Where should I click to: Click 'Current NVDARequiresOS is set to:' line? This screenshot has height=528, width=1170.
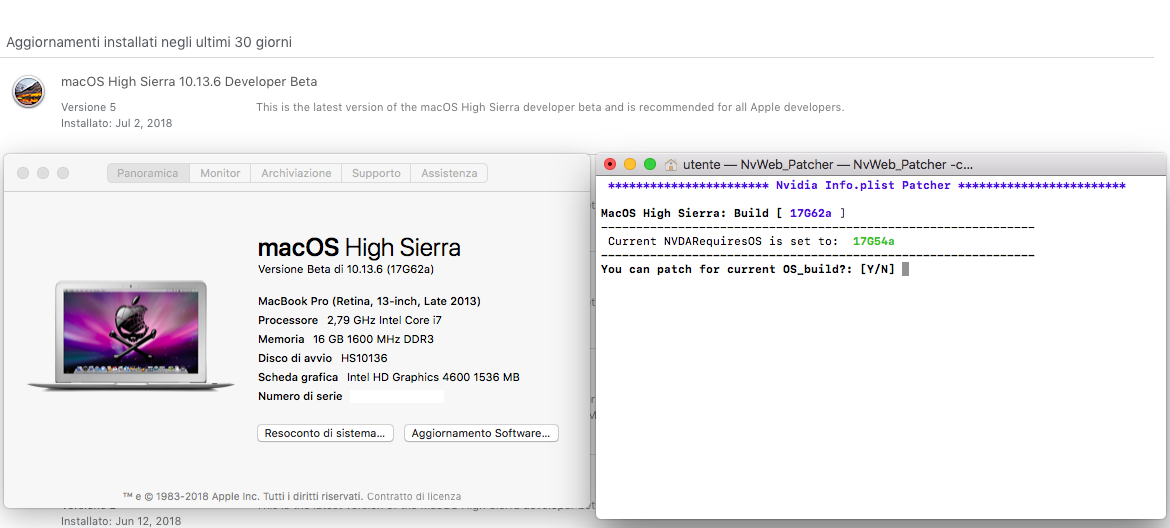tap(751, 242)
